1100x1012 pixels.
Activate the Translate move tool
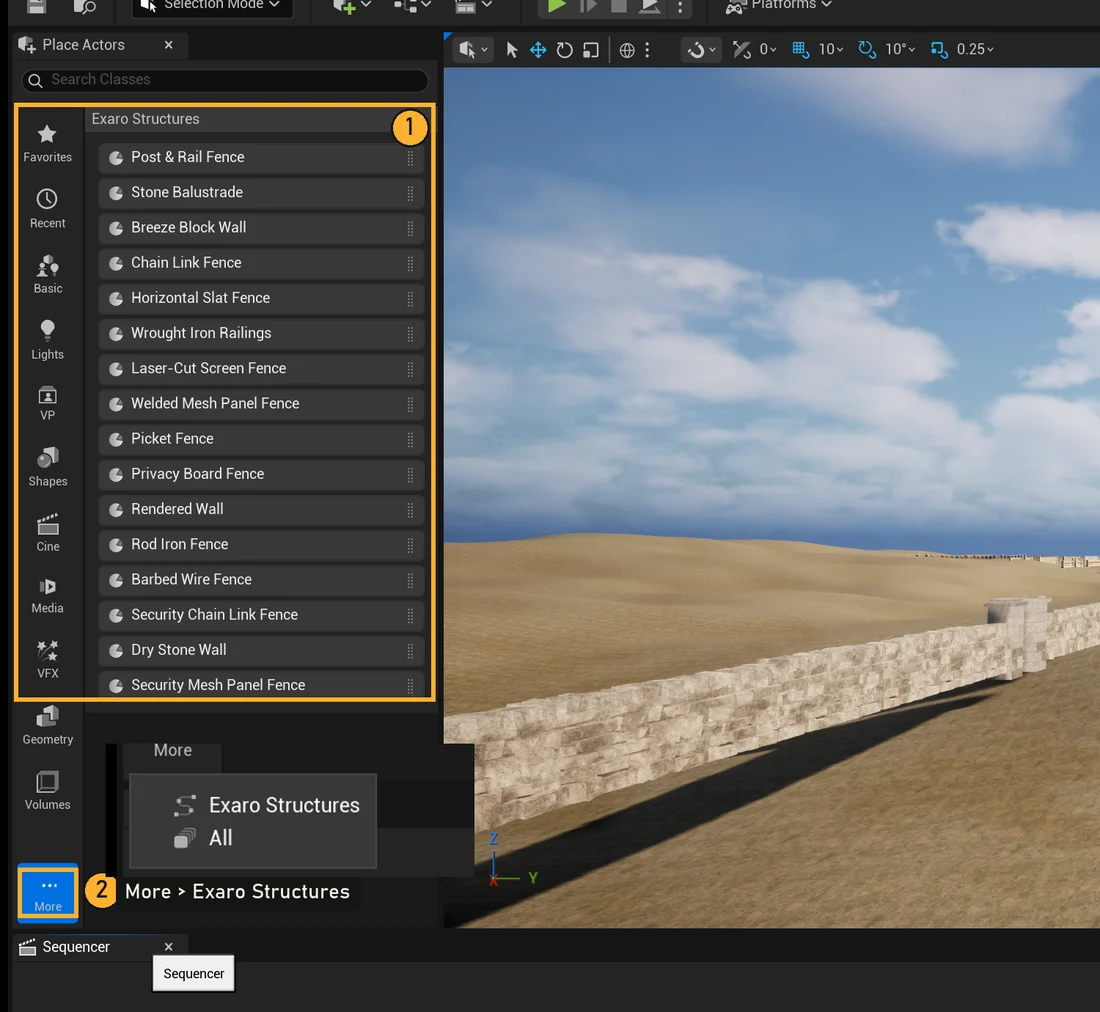click(x=538, y=50)
